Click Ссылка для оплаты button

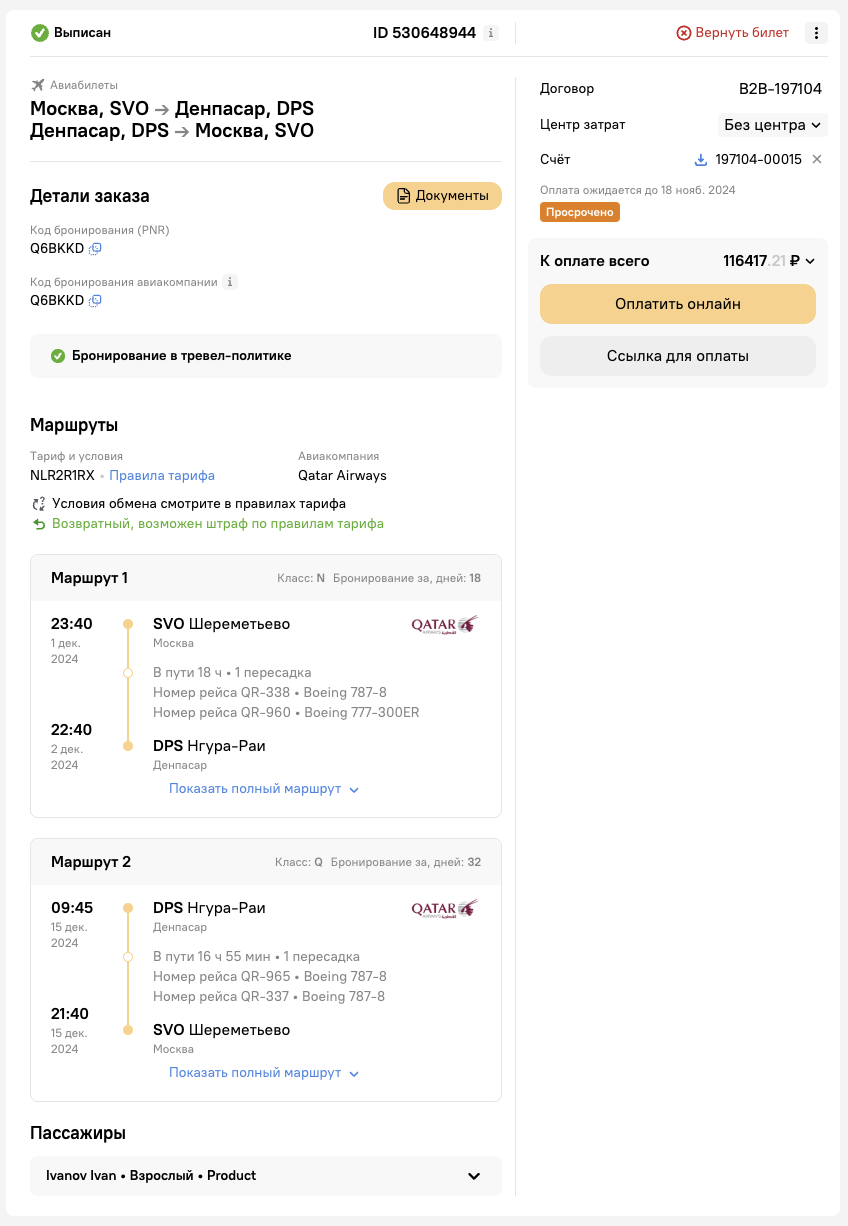tap(678, 356)
